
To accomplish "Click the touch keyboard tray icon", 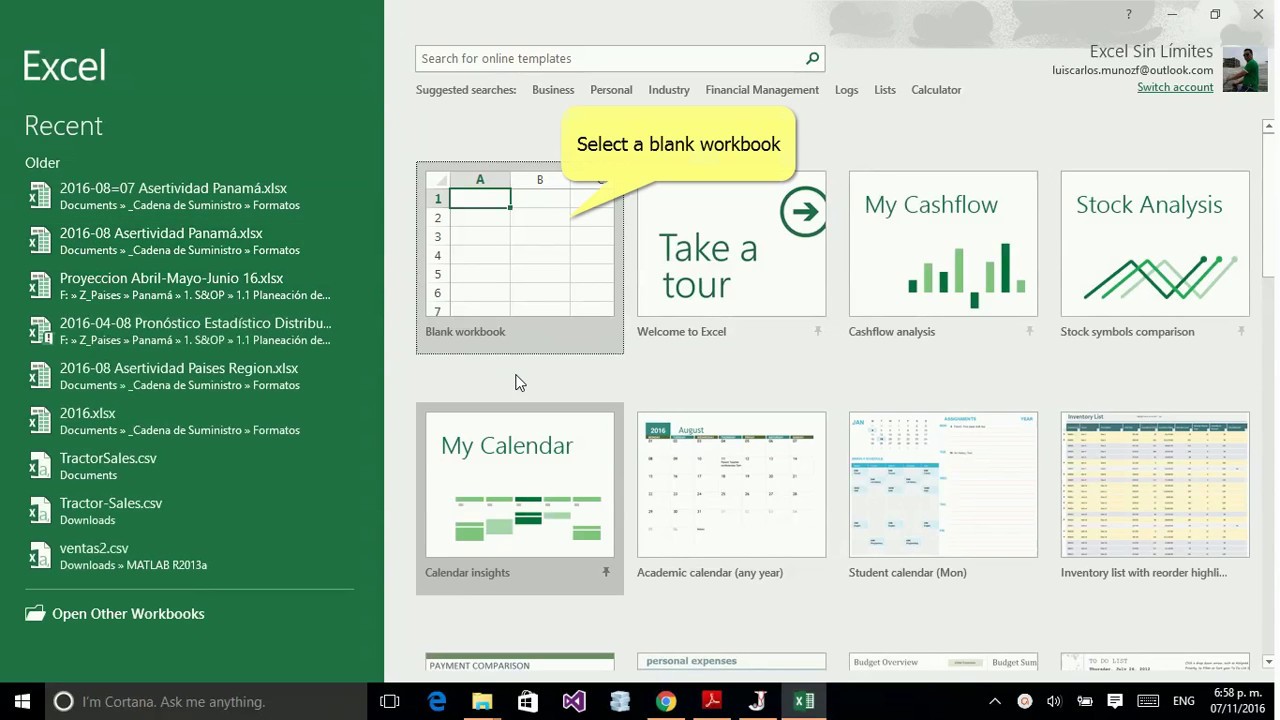I will 1148,701.
